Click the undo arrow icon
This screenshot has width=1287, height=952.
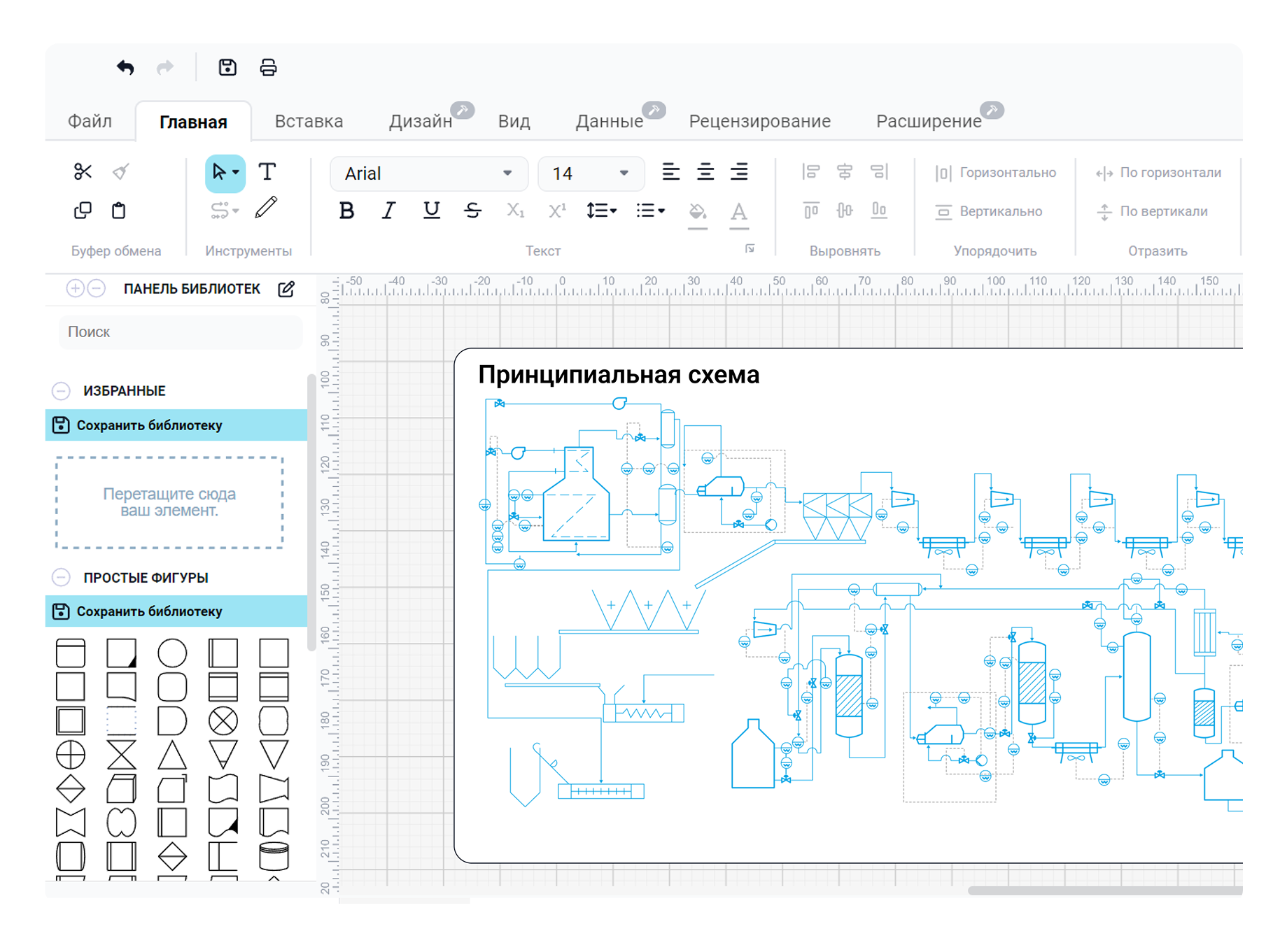[125, 68]
